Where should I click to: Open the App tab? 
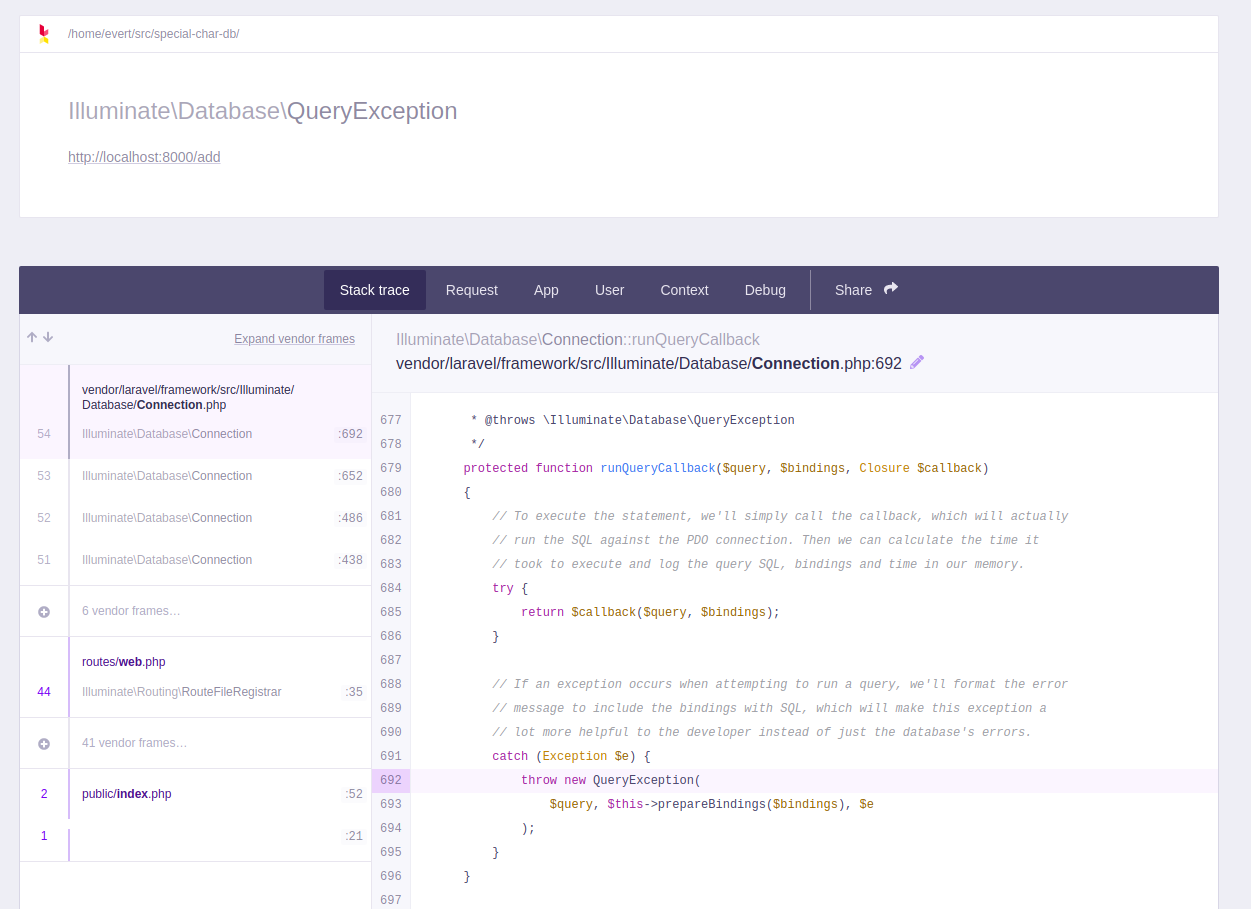pyautogui.click(x=546, y=290)
